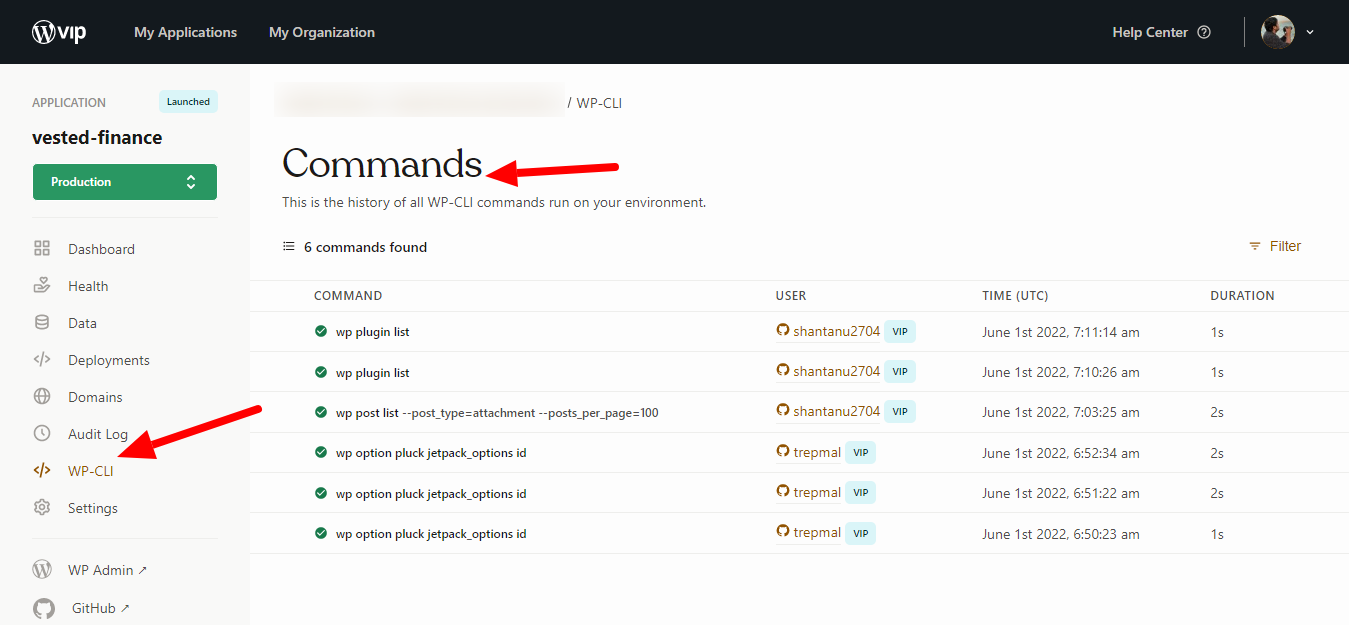Click the DURATION column header

(x=1242, y=296)
